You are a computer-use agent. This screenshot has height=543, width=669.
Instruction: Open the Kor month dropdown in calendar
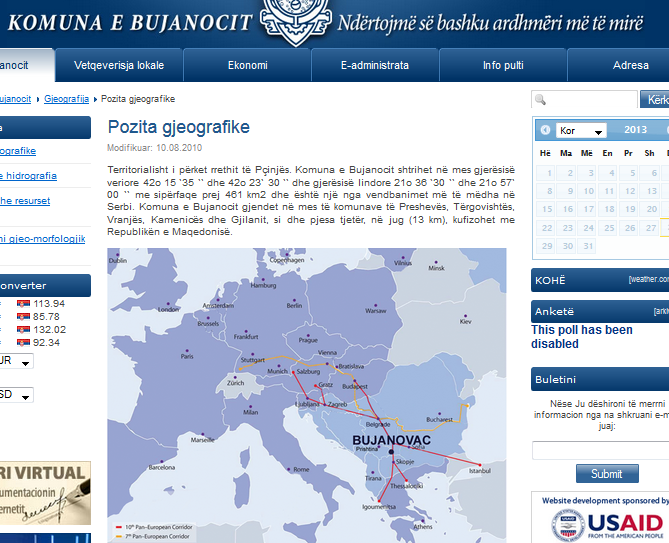point(582,131)
